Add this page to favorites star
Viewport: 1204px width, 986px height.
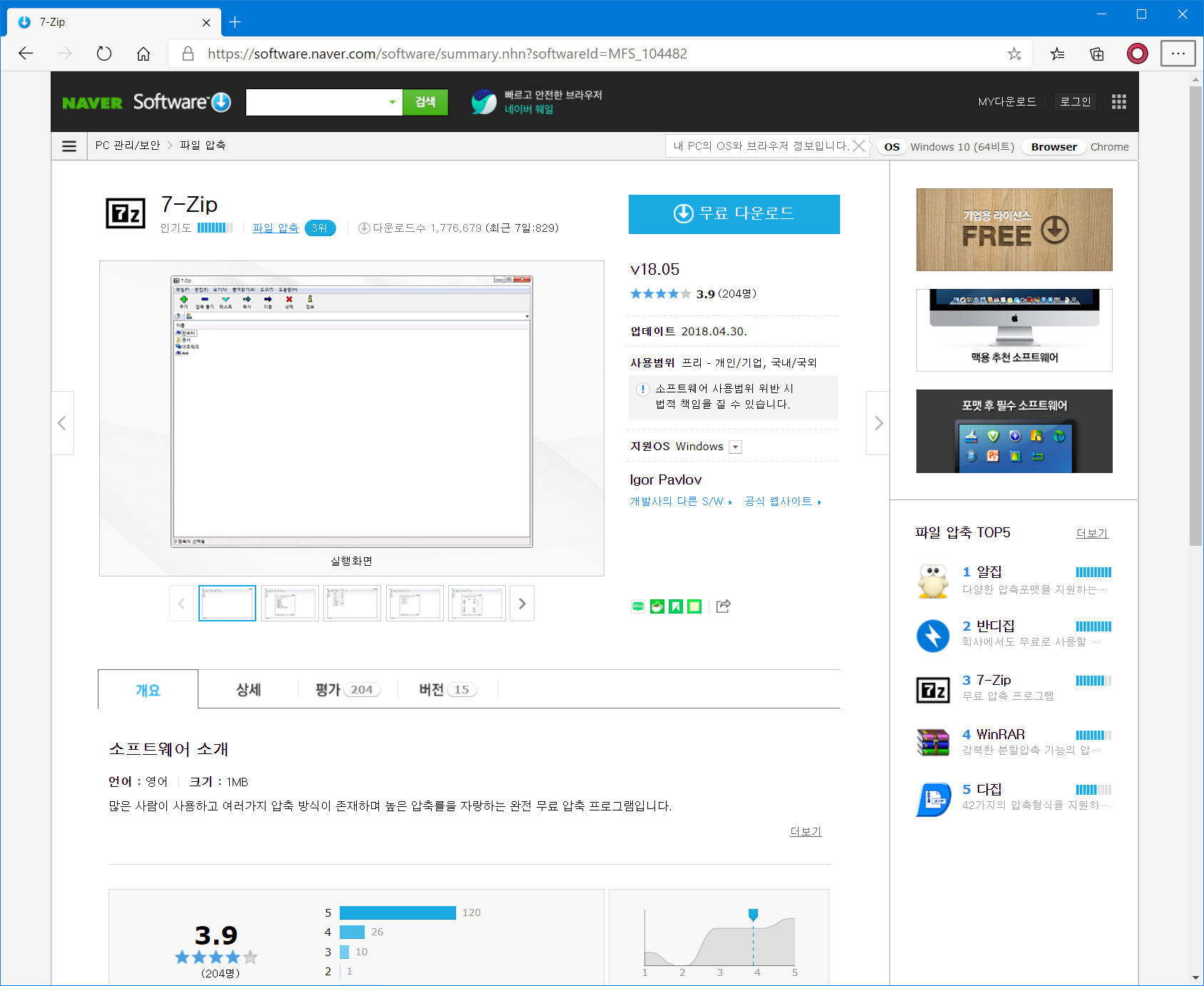[1014, 54]
